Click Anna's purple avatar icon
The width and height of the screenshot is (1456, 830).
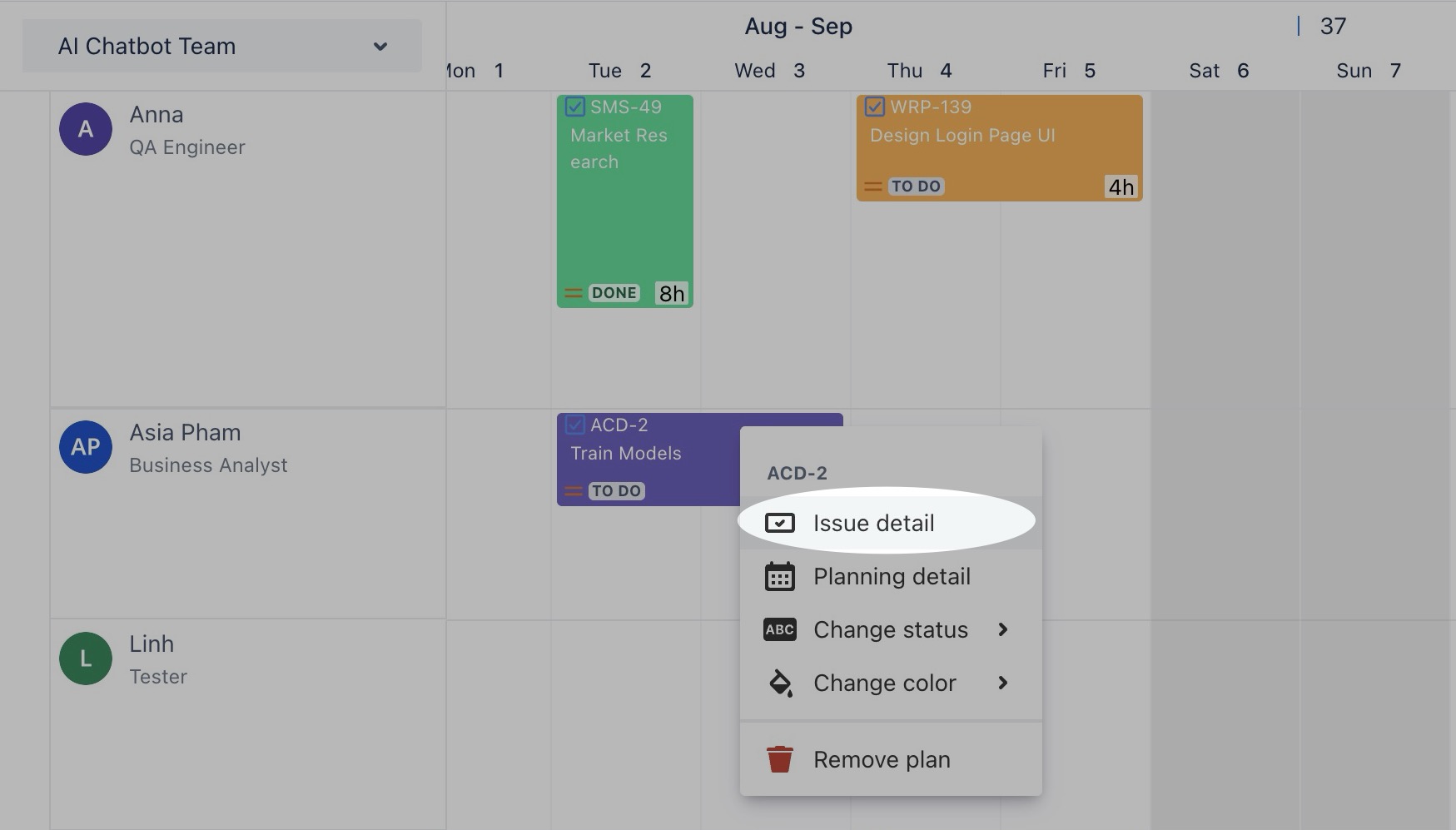(x=86, y=129)
